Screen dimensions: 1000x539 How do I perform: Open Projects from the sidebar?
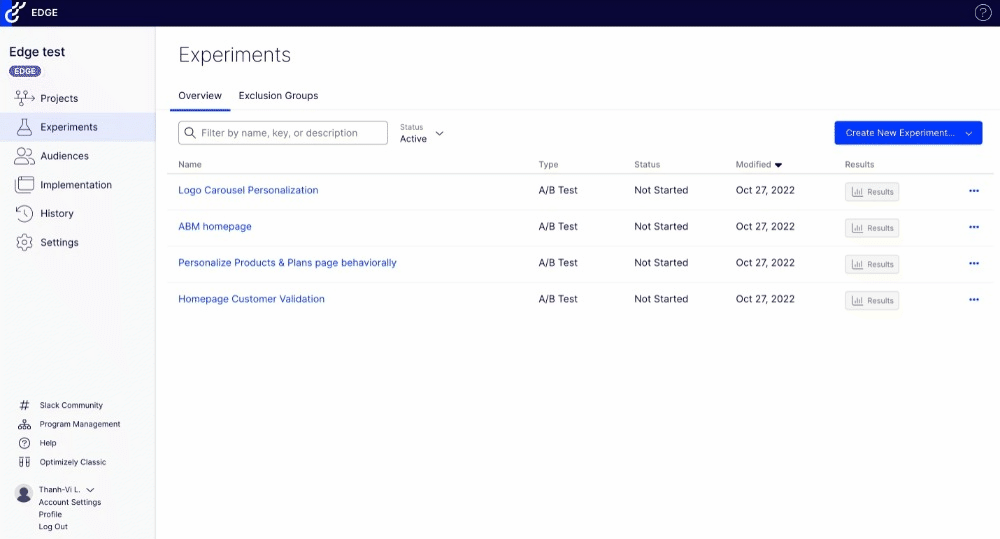tap(59, 98)
